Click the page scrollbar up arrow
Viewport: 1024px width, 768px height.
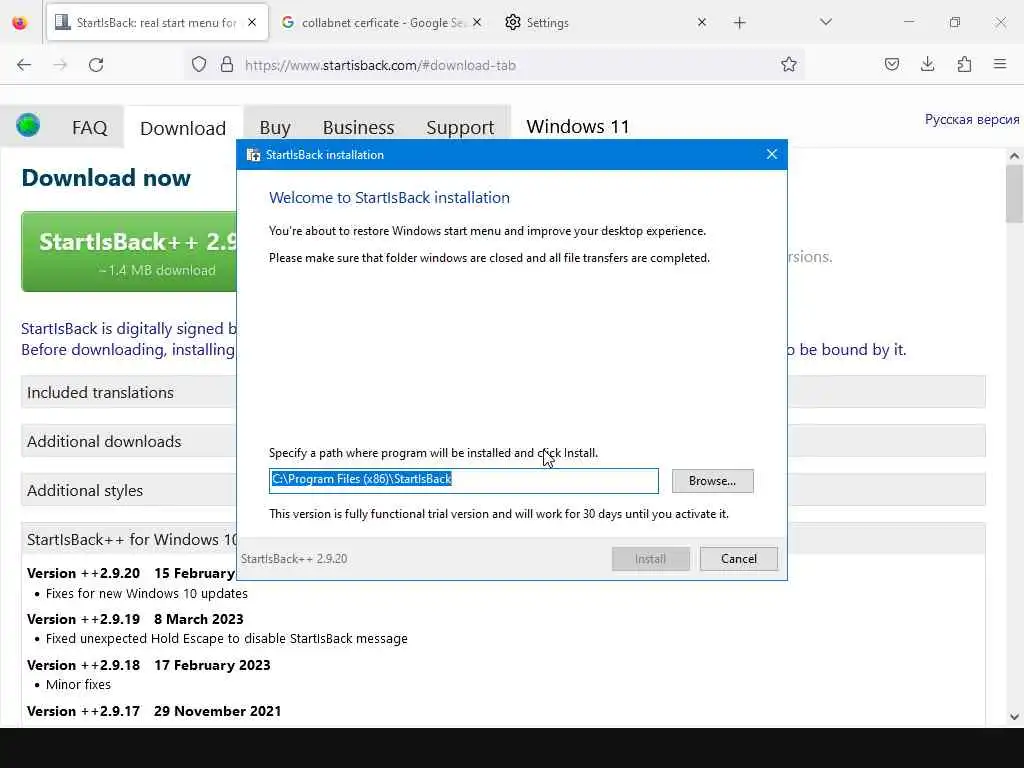click(1014, 156)
